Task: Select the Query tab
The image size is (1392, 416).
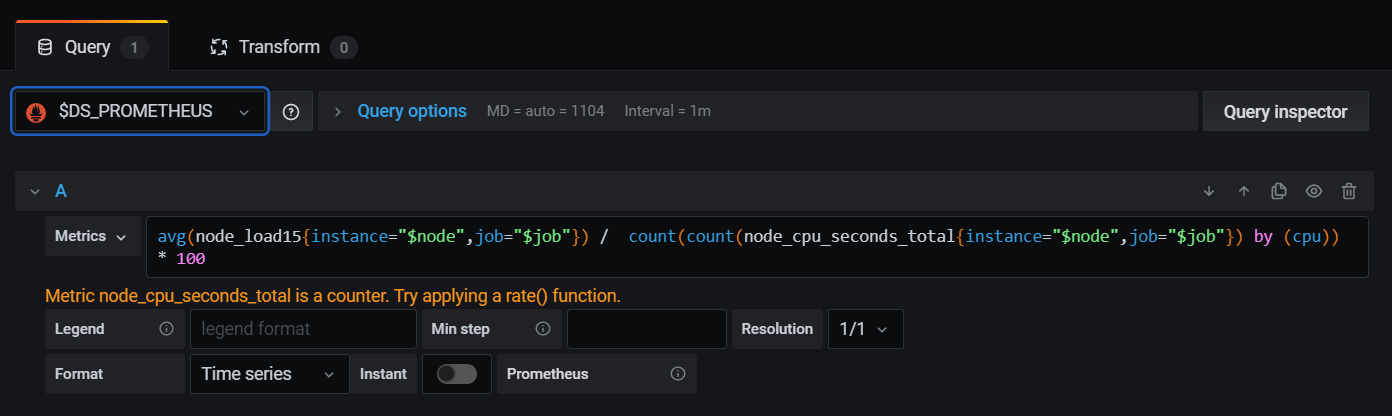Action: [92, 47]
